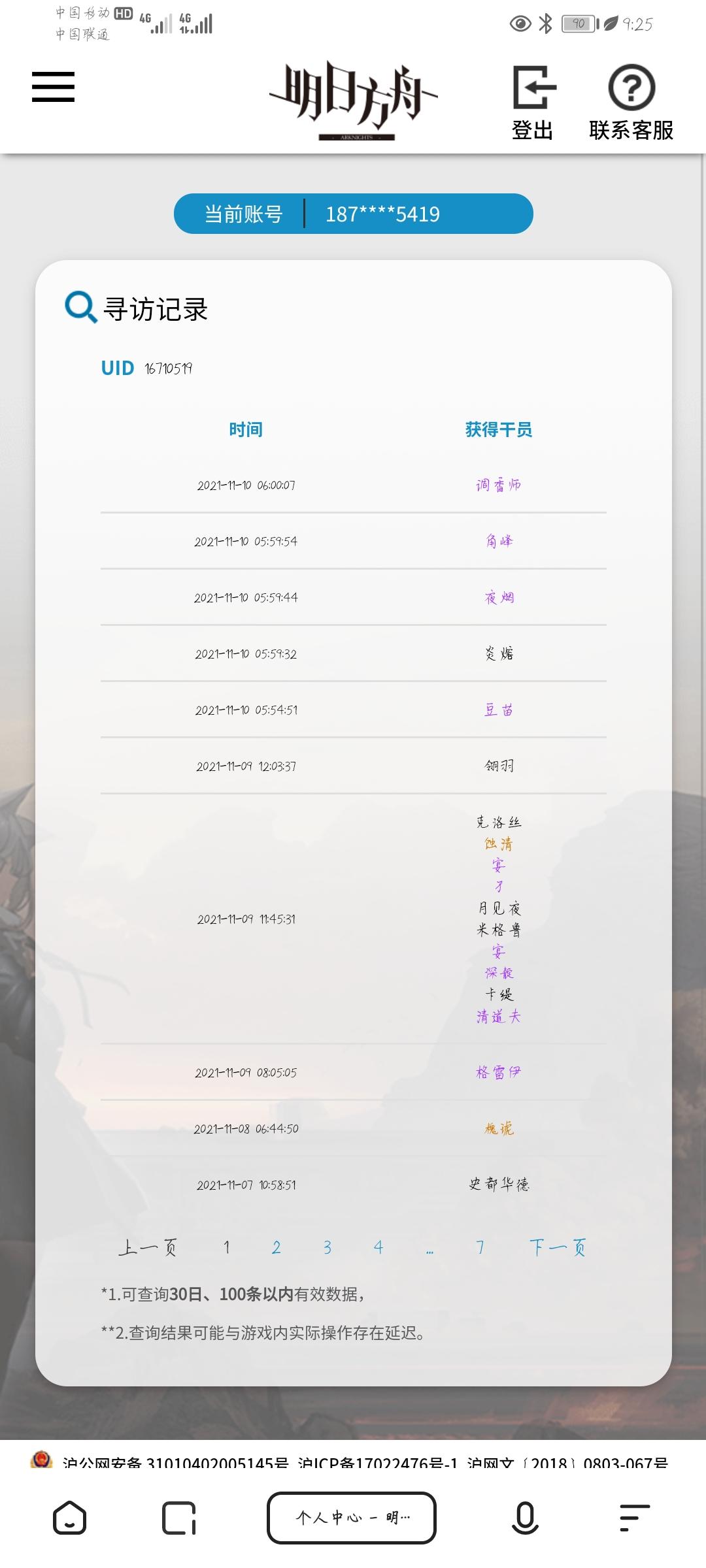Click the pagination ellipsis

pyautogui.click(x=429, y=1250)
